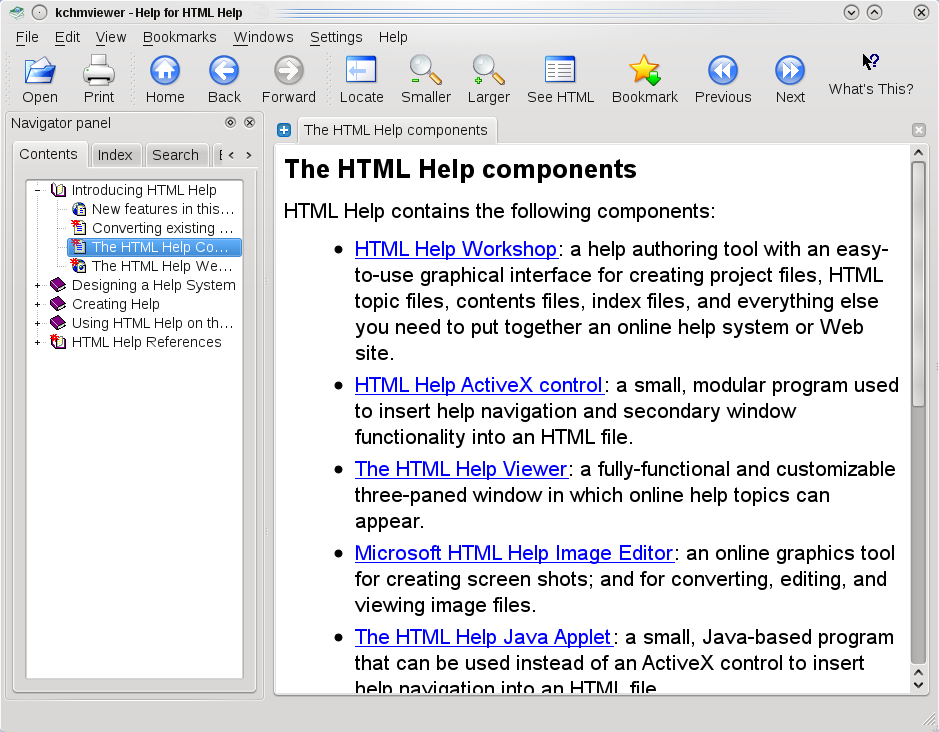Collapse the Introducing HTML Help node
Image resolution: width=939 pixels, height=732 pixels.
coord(37,190)
